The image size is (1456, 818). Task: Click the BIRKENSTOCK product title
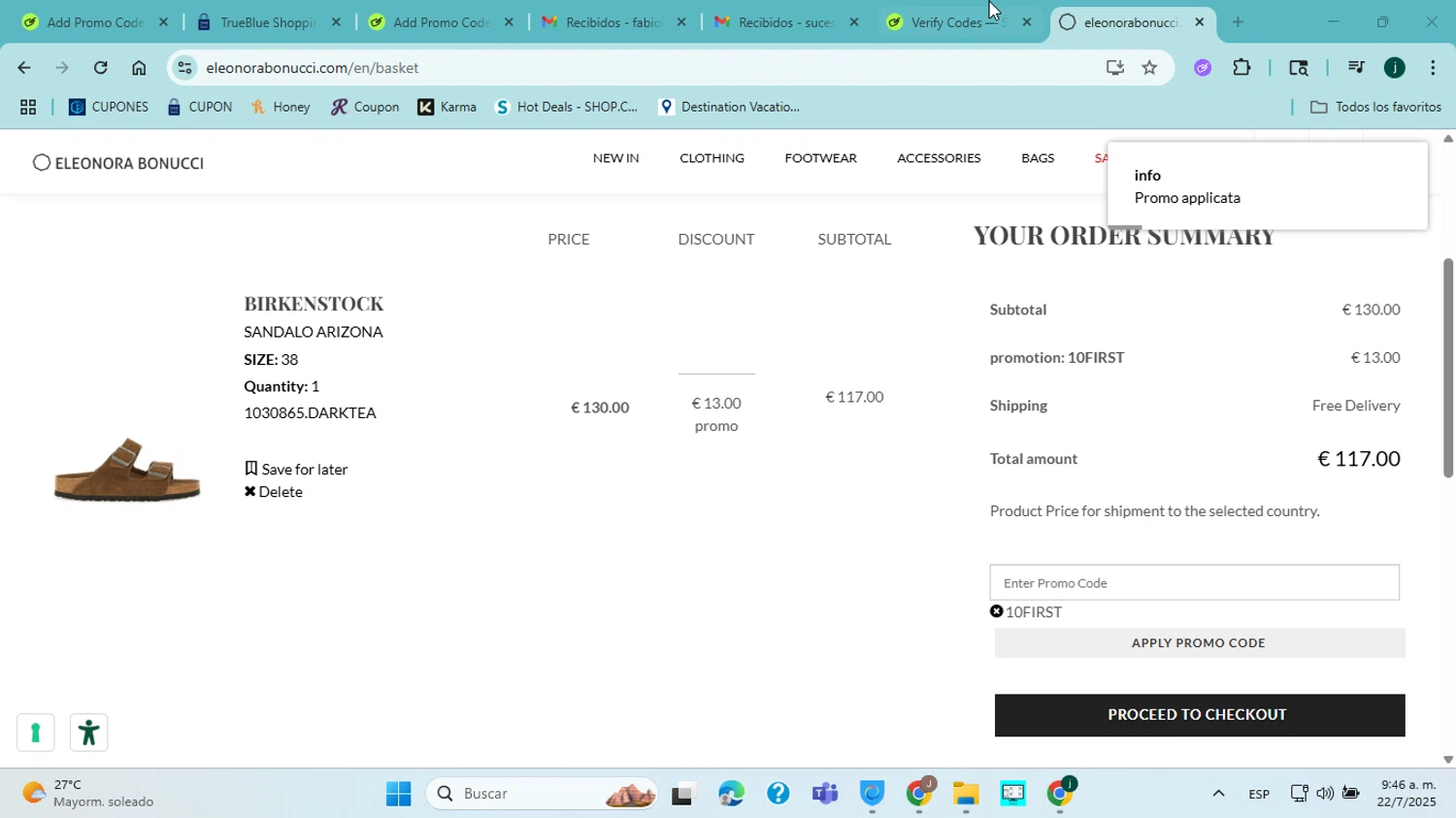(314, 304)
